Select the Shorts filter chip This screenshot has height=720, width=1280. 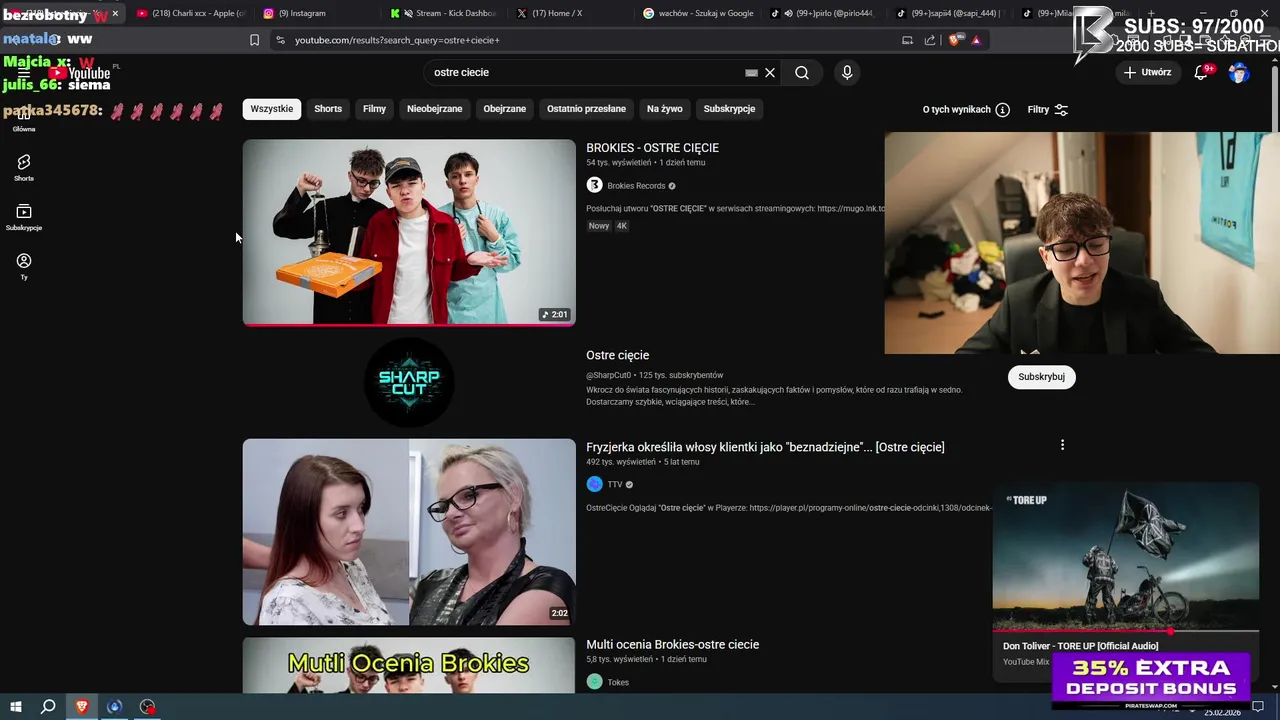328,109
